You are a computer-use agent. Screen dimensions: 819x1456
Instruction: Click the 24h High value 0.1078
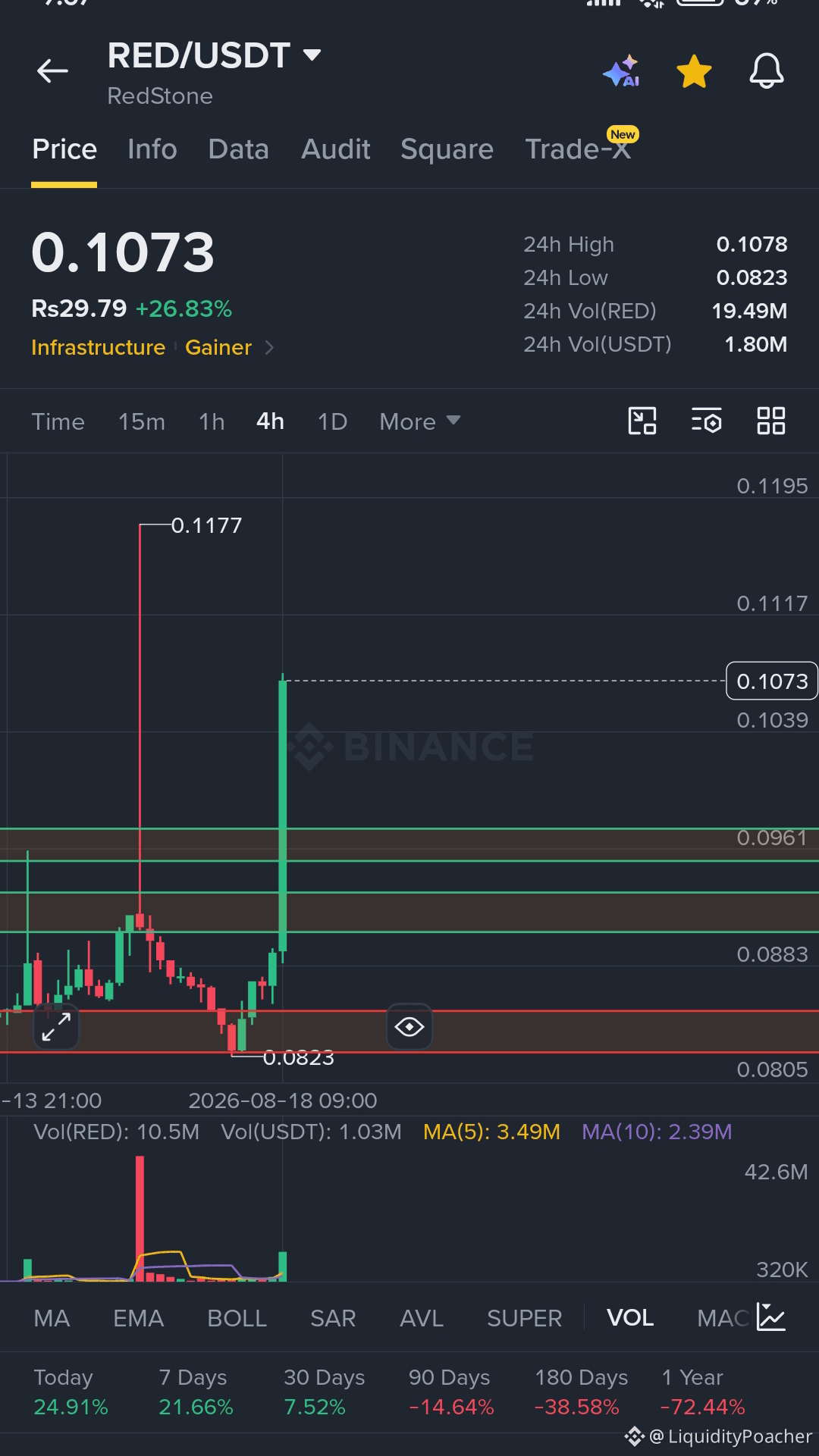752,244
